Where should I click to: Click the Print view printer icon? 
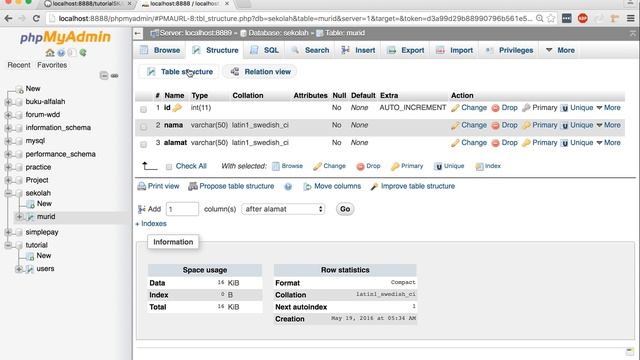pyautogui.click(x=142, y=187)
